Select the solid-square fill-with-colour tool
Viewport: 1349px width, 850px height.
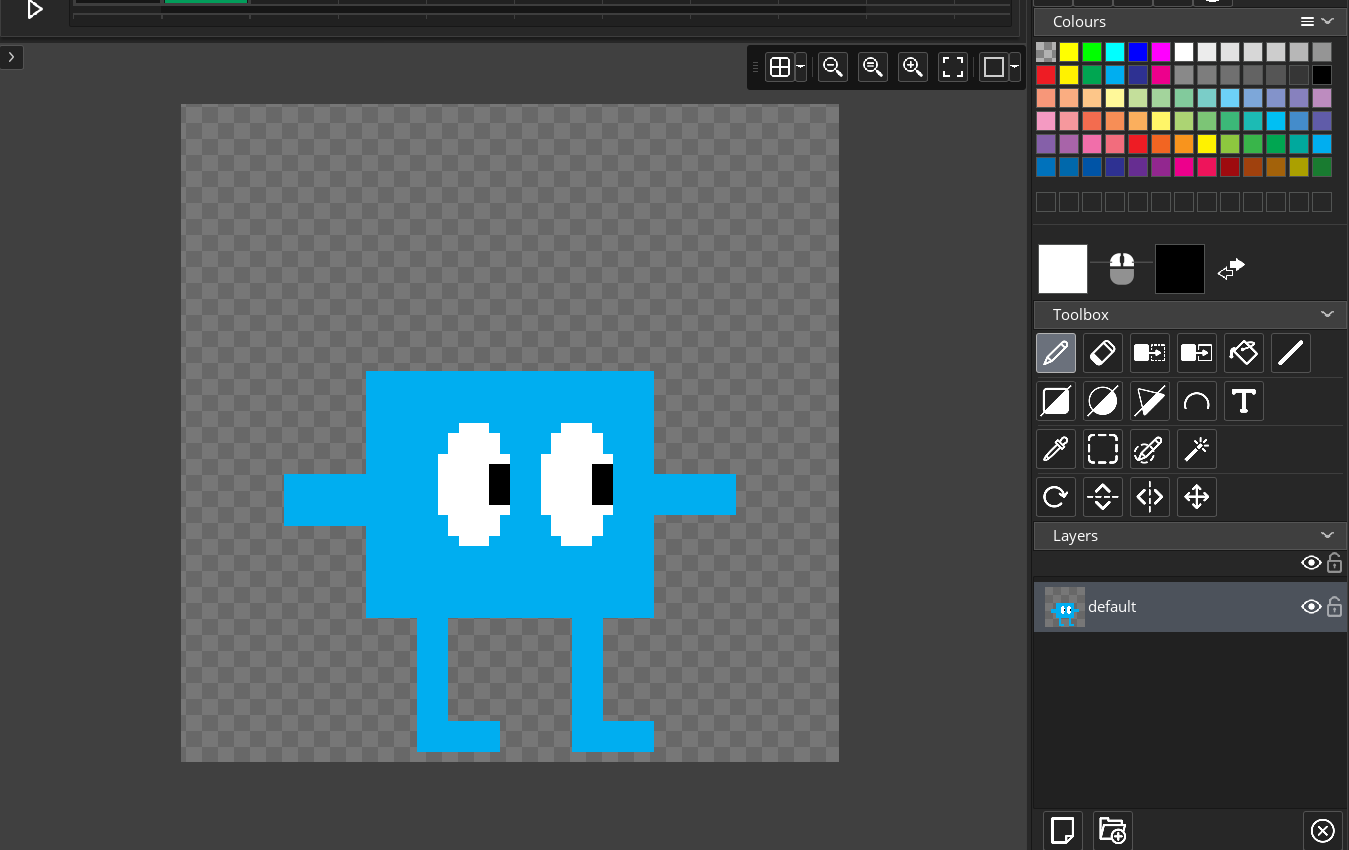click(1197, 353)
